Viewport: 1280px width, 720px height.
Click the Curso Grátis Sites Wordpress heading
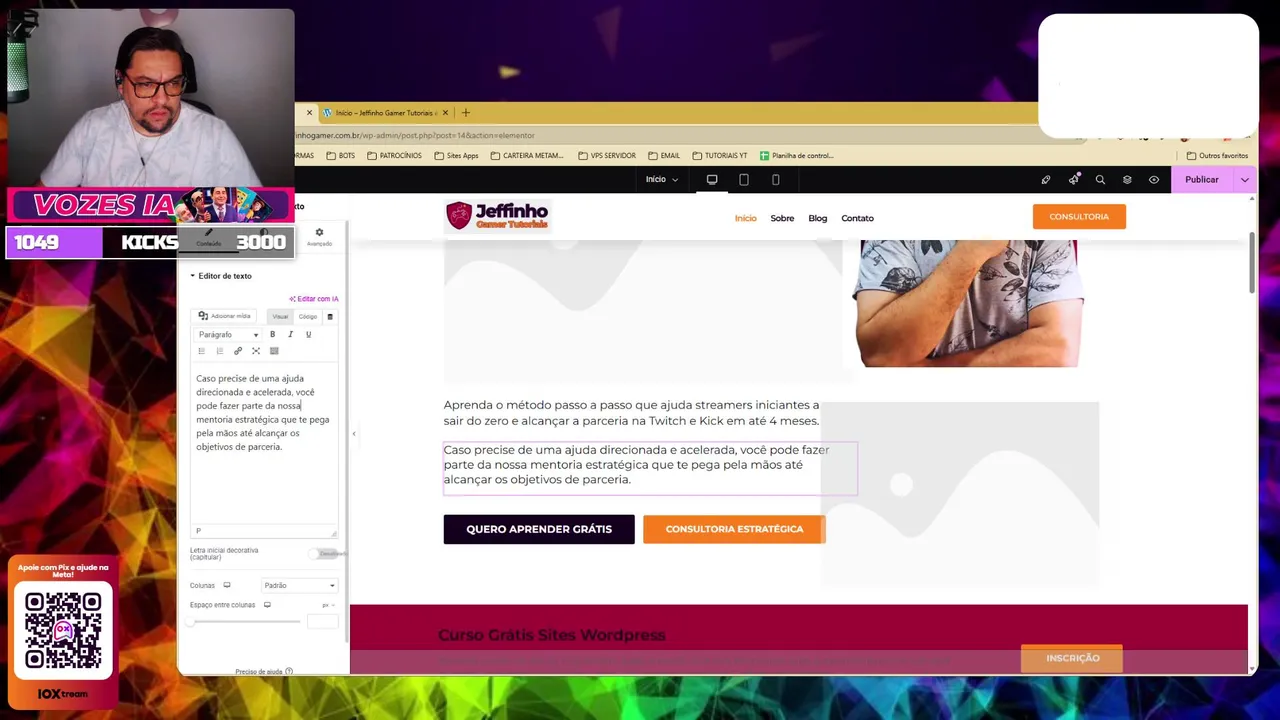click(x=552, y=635)
